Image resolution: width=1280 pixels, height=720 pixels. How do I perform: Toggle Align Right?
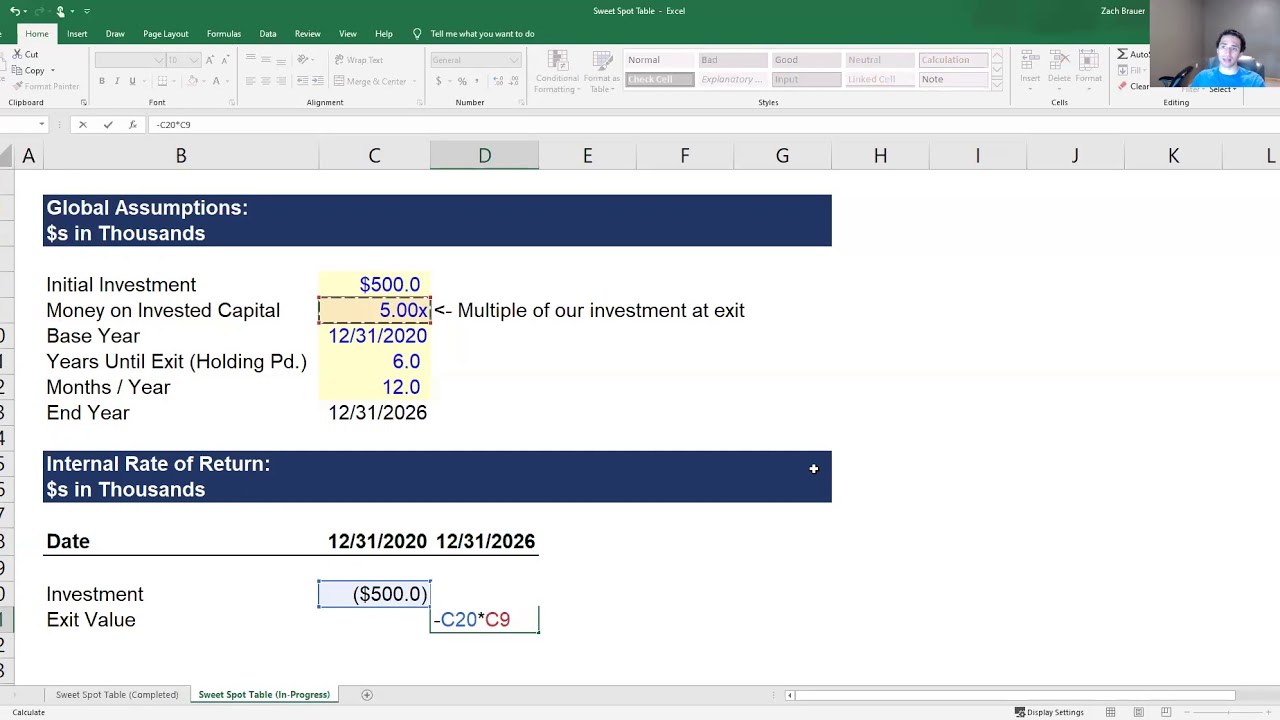(281, 81)
